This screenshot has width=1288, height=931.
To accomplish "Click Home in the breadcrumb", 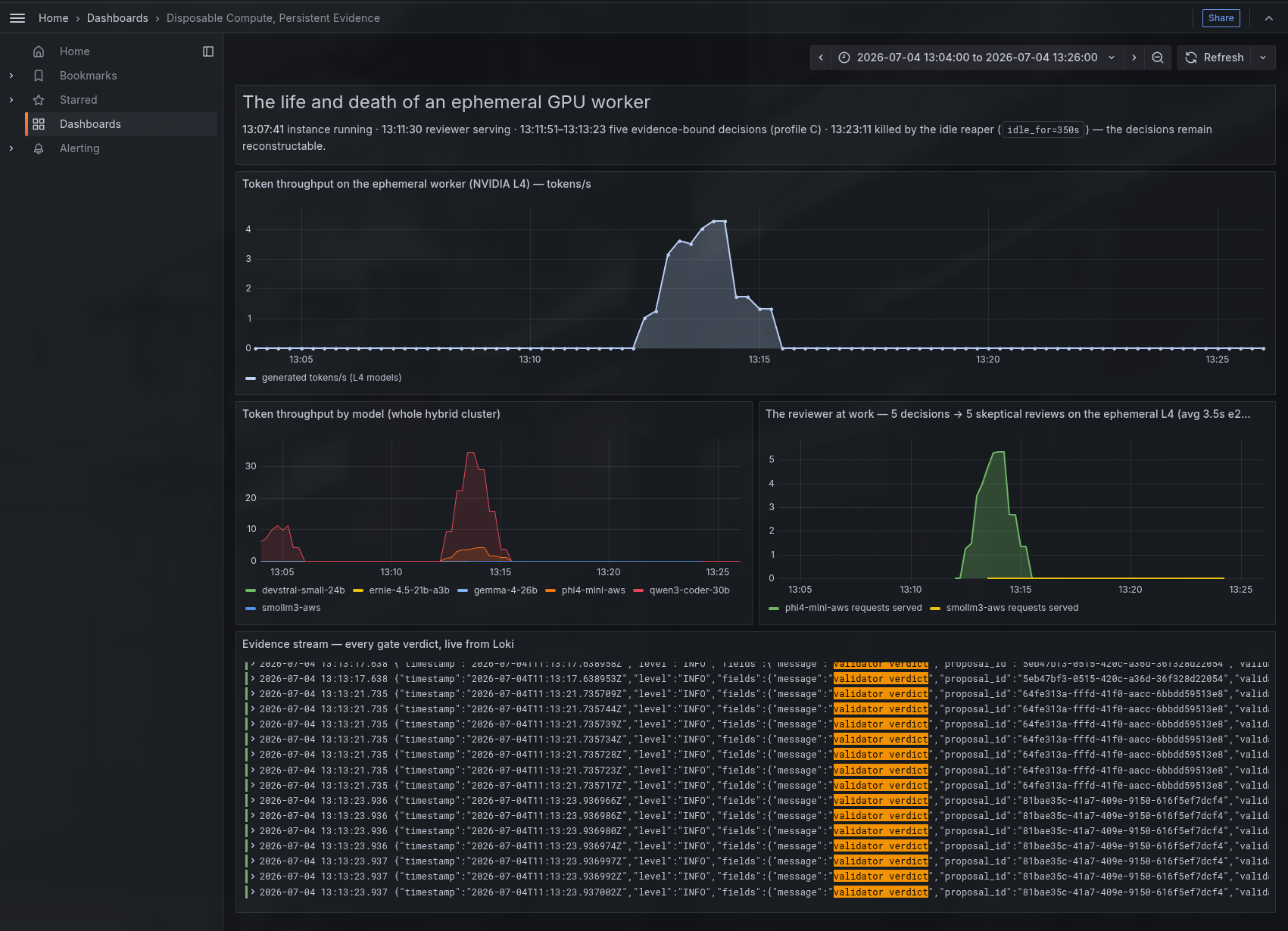I will coord(53,18).
